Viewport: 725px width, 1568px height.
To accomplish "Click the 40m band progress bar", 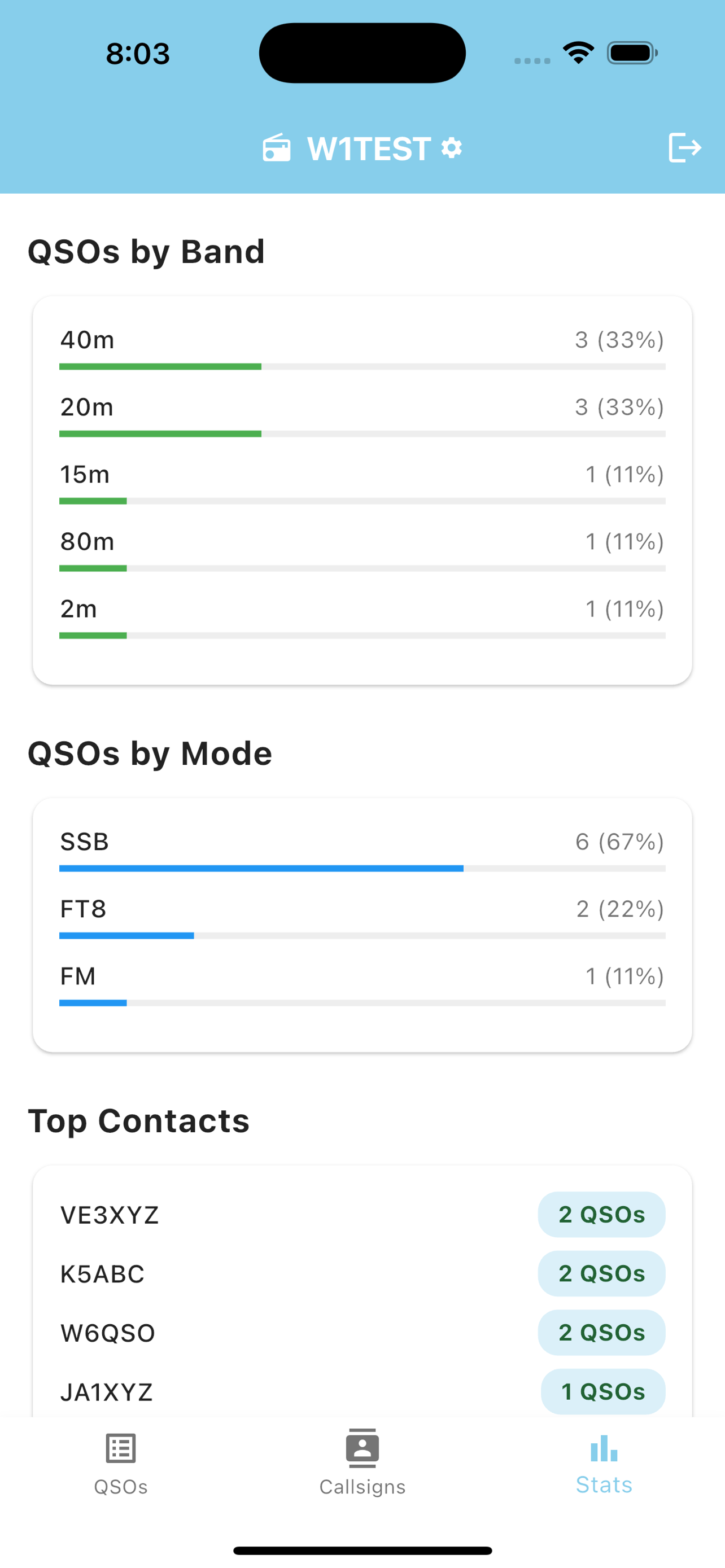I will point(362,366).
